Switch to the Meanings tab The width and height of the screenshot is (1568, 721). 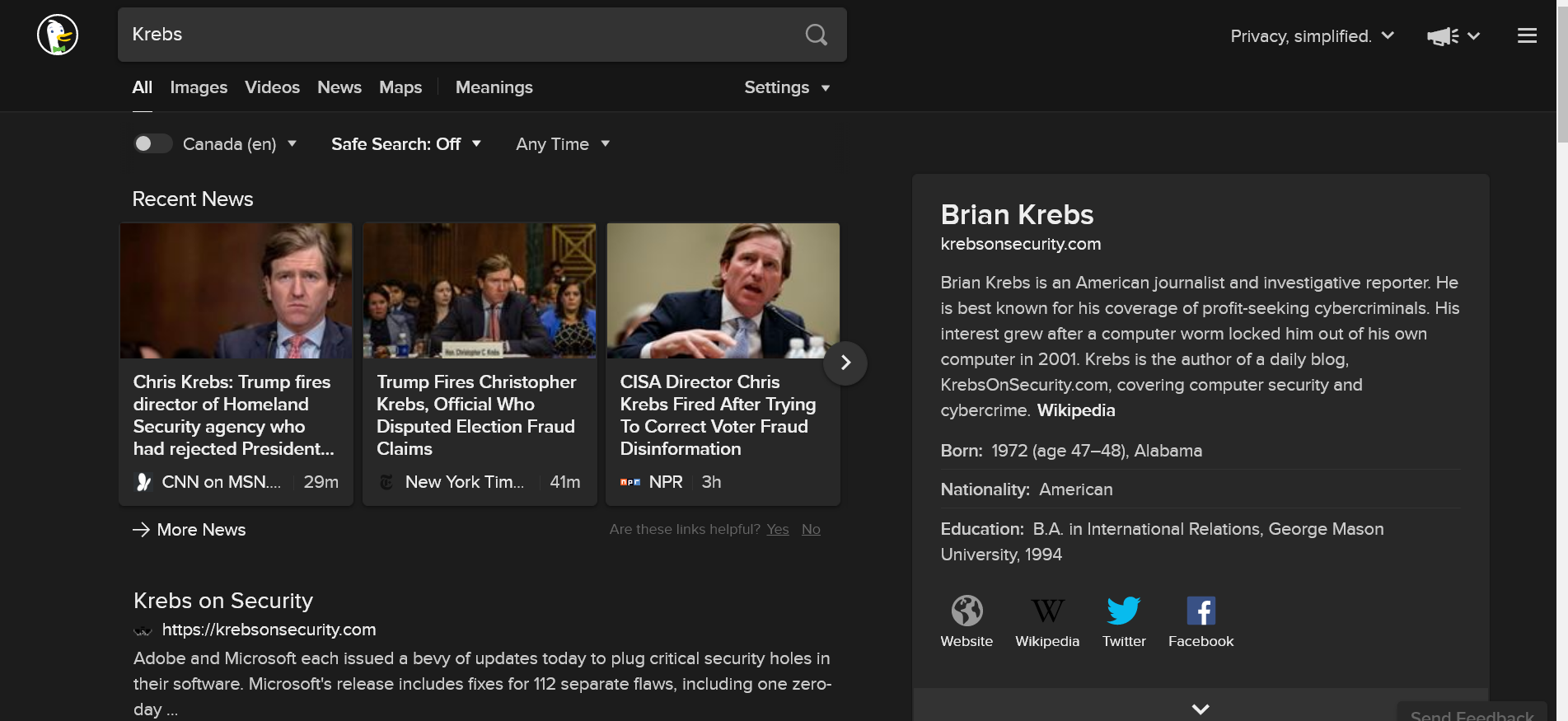(494, 87)
